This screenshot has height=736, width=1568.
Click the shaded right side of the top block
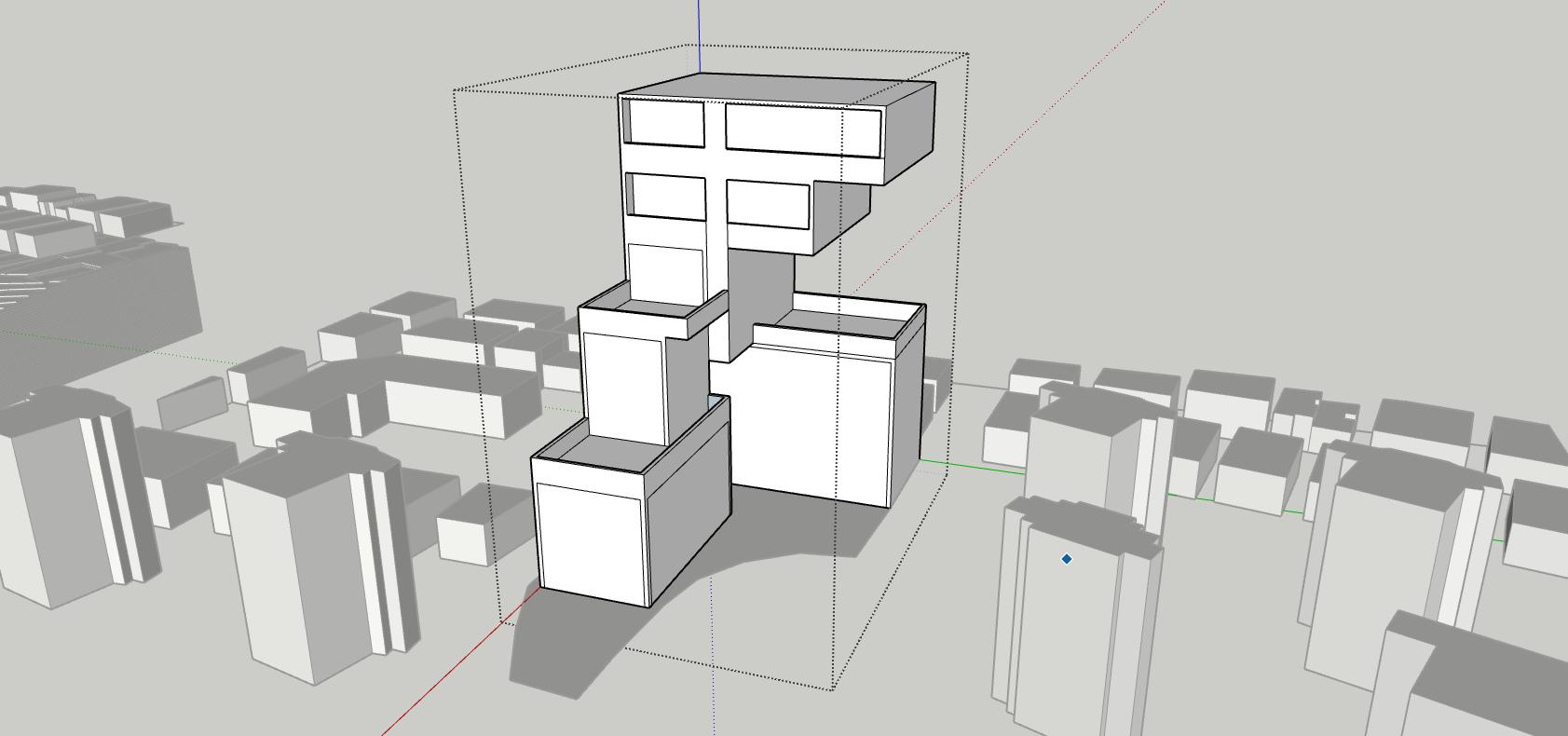(907, 130)
